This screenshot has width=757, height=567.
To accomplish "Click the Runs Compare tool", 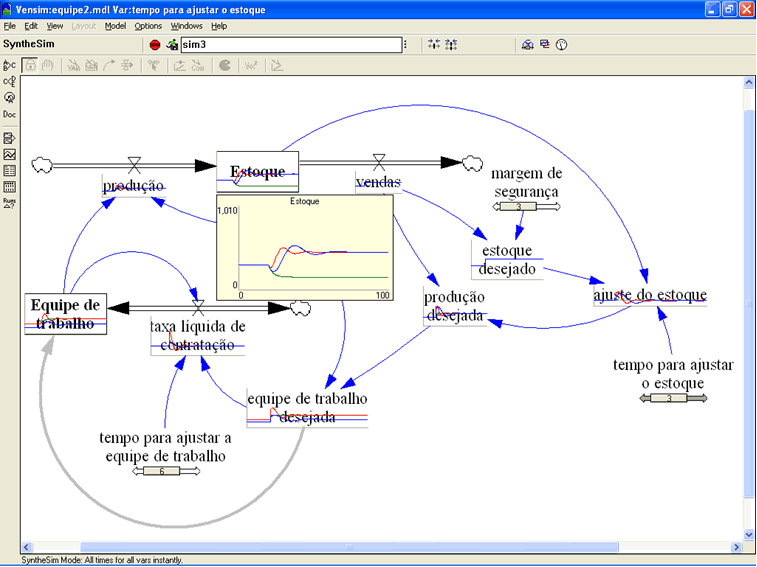I will pyautogui.click(x=9, y=202).
